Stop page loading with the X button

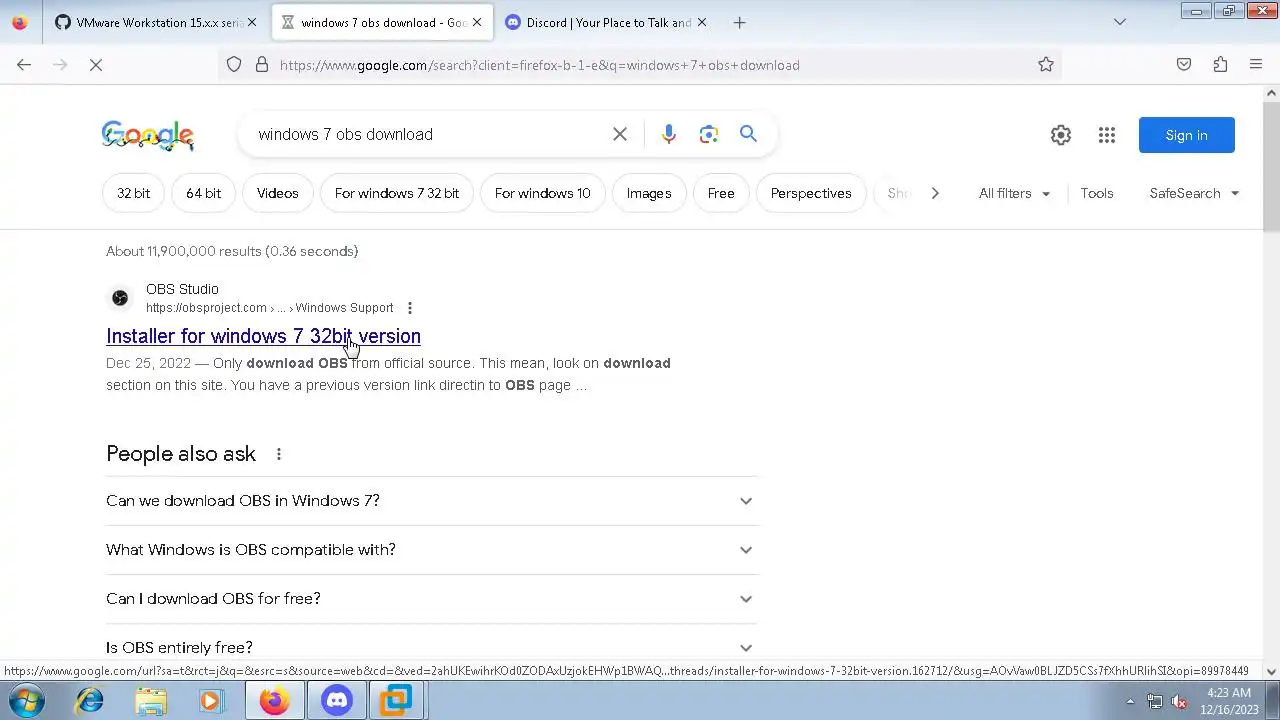96,65
